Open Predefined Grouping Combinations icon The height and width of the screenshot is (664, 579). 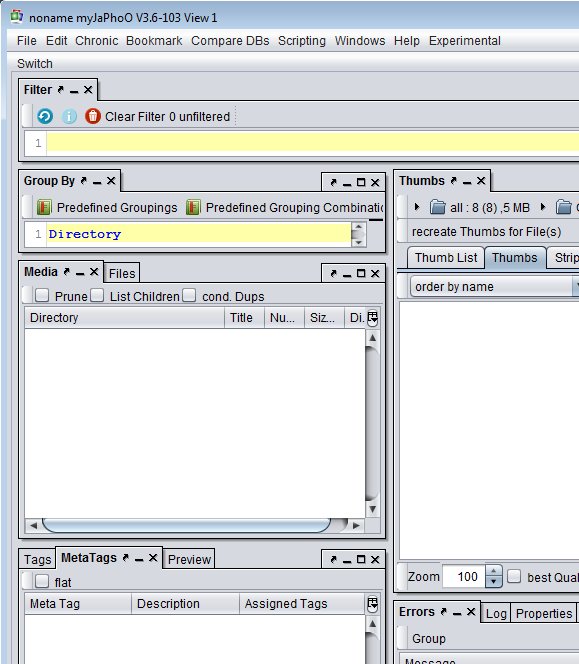point(193,208)
